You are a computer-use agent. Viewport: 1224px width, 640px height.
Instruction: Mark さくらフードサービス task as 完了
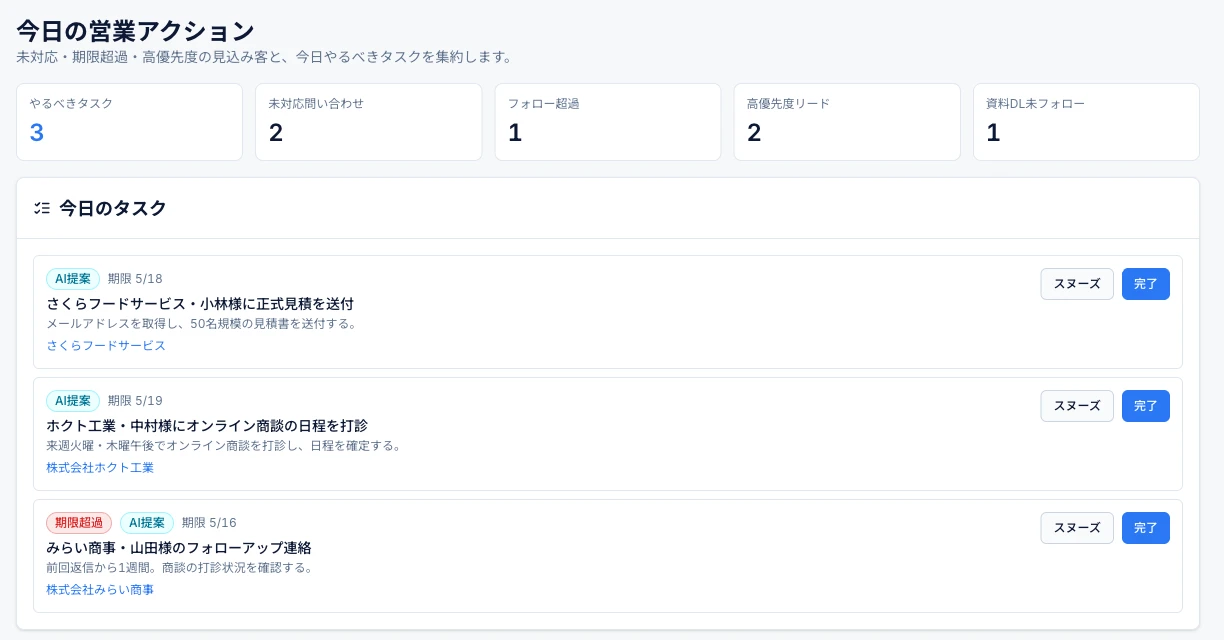pyautogui.click(x=1146, y=284)
